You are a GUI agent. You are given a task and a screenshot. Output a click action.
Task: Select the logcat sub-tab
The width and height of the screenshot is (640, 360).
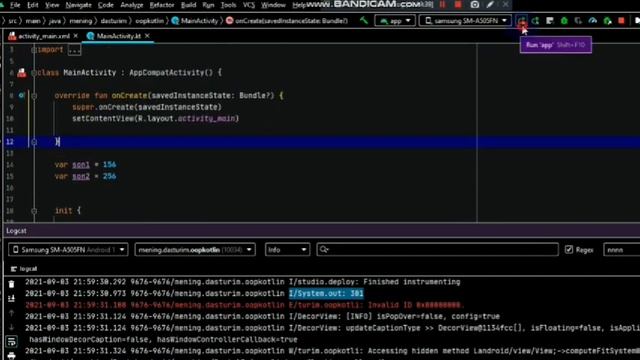[24, 269]
